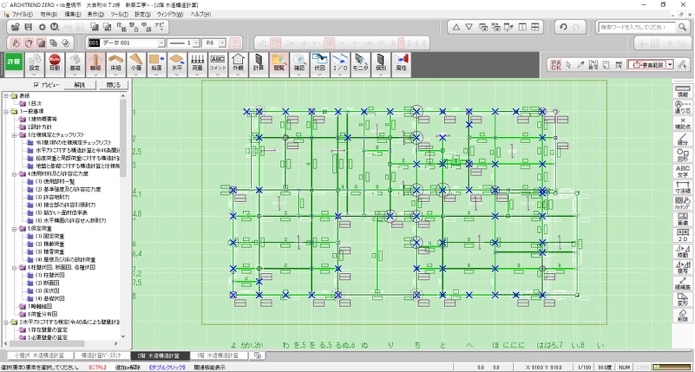Screen dimensions: 695x372
Task: Click the search magnifier icon
Action: point(682,27)
